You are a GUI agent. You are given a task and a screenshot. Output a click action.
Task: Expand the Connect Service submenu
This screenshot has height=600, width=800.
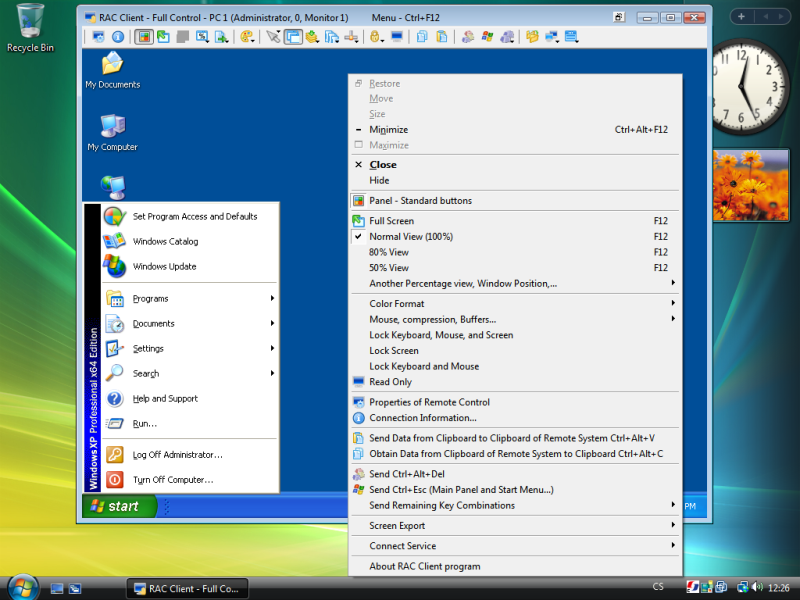[x=515, y=546]
